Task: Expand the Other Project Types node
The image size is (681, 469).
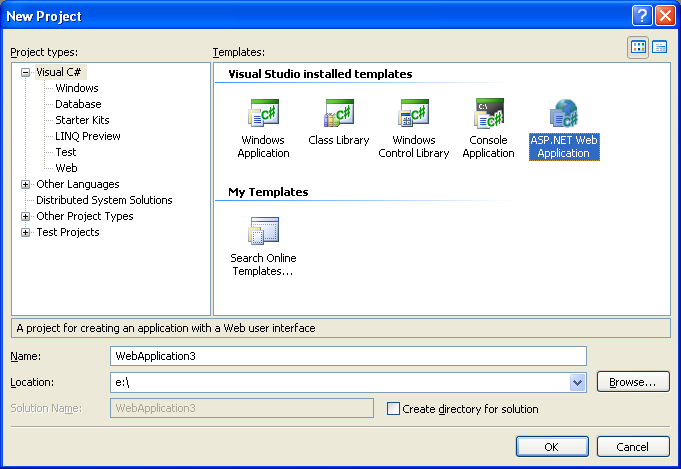Action: pos(26,216)
